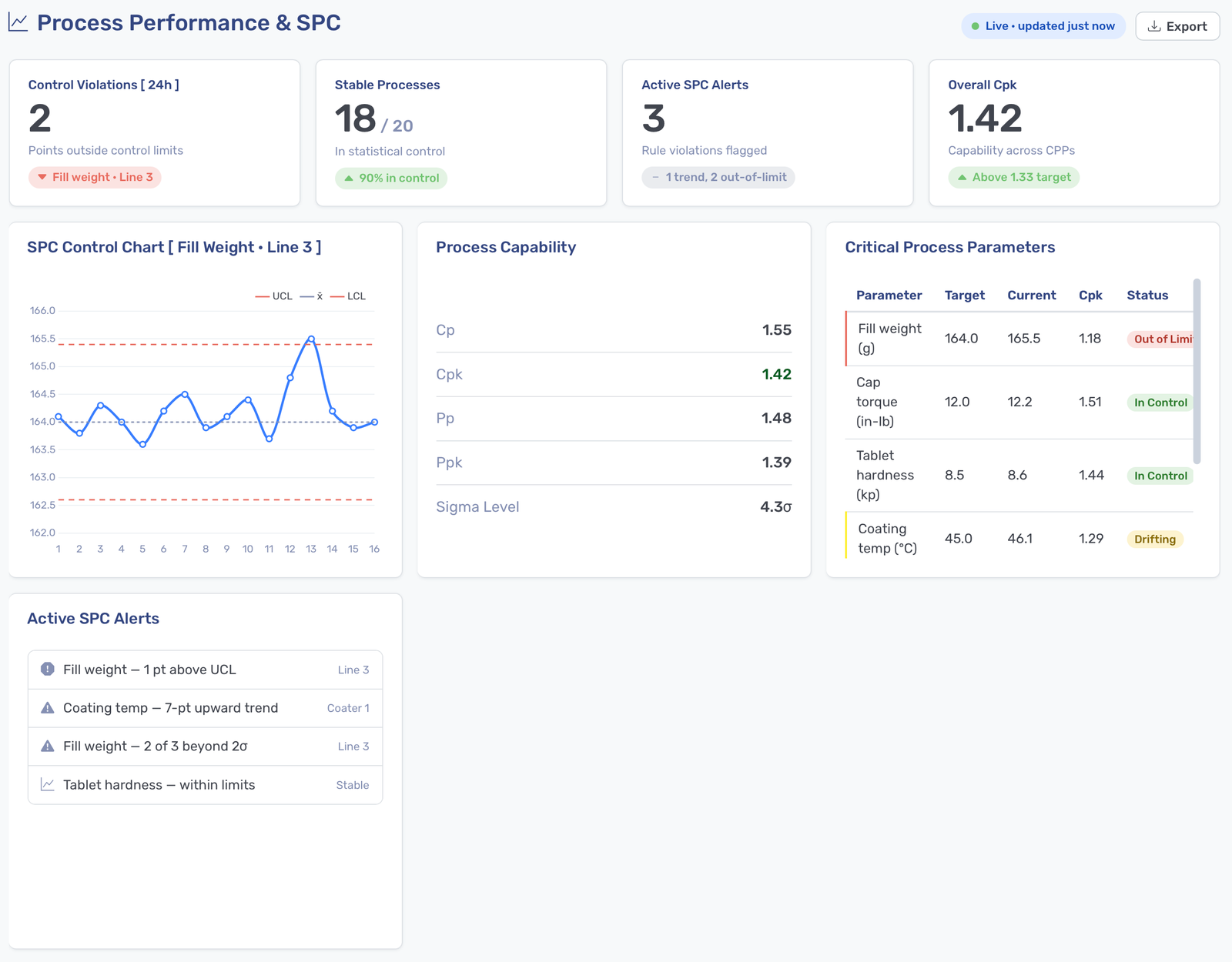Click the Active SPC Alerts count 3
This screenshot has width=1232, height=962.
[x=654, y=119]
